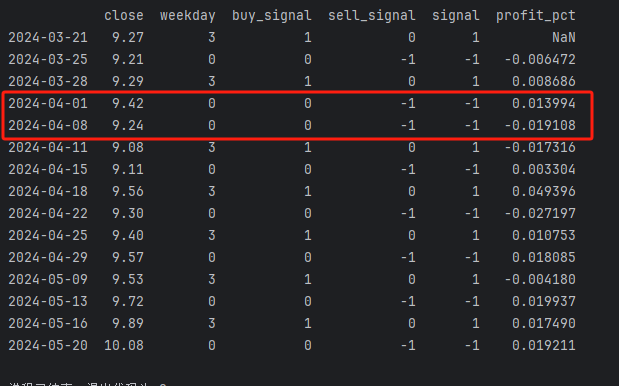619x386 pixels.
Task: Click the date 2024-04-08
Action: click(x=48, y=126)
